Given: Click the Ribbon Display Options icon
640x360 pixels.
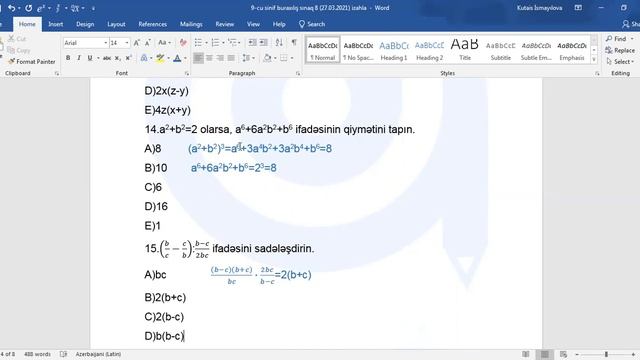Looking at the screenshot, I should point(578,8).
